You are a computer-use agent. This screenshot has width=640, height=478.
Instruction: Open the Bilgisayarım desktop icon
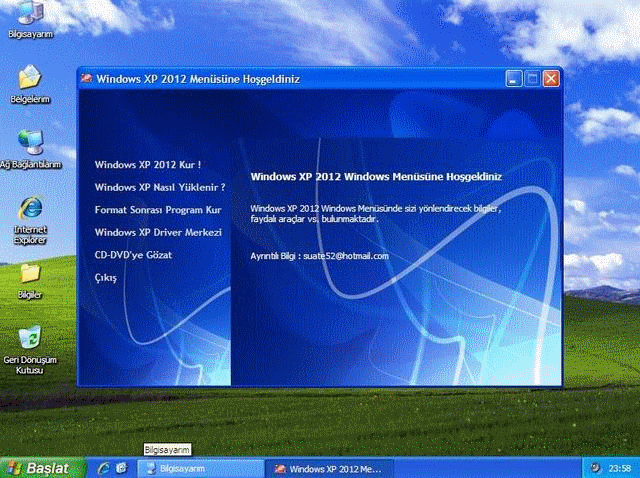(x=30, y=20)
